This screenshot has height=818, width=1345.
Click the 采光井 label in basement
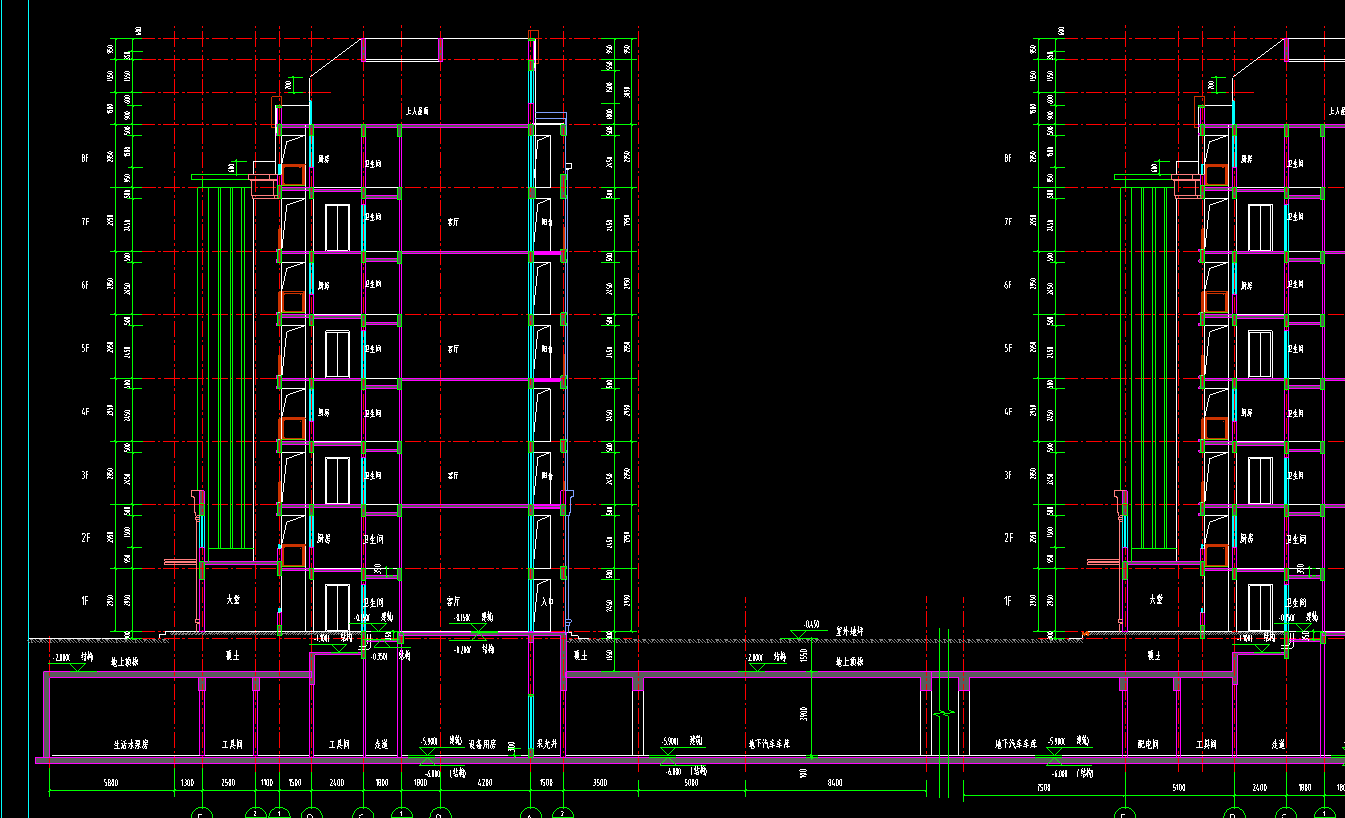pos(546,744)
